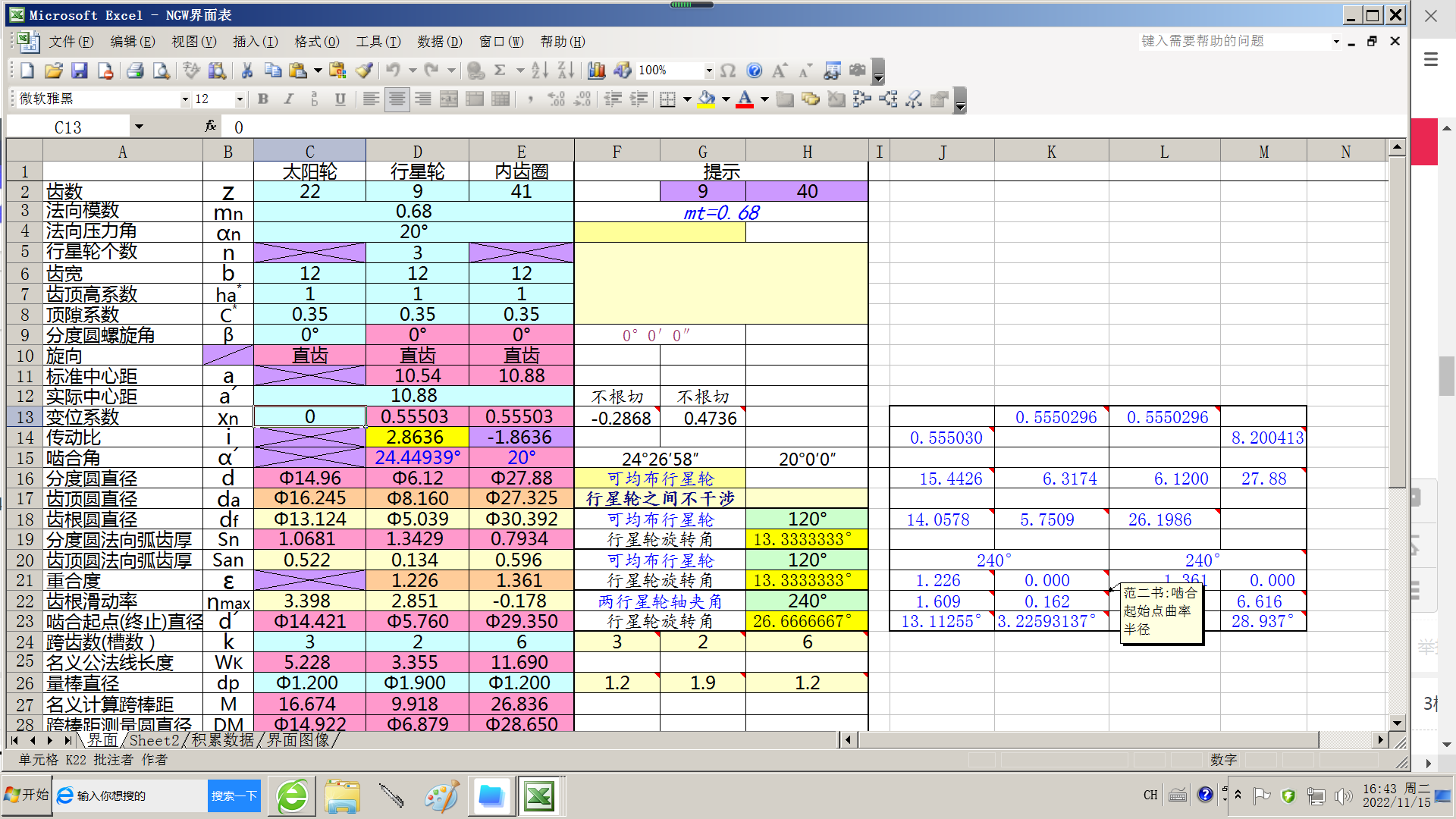Image resolution: width=1456 pixels, height=819 pixels.
Task: Switch to 界面图像 sheet tab
Action: 297,740
